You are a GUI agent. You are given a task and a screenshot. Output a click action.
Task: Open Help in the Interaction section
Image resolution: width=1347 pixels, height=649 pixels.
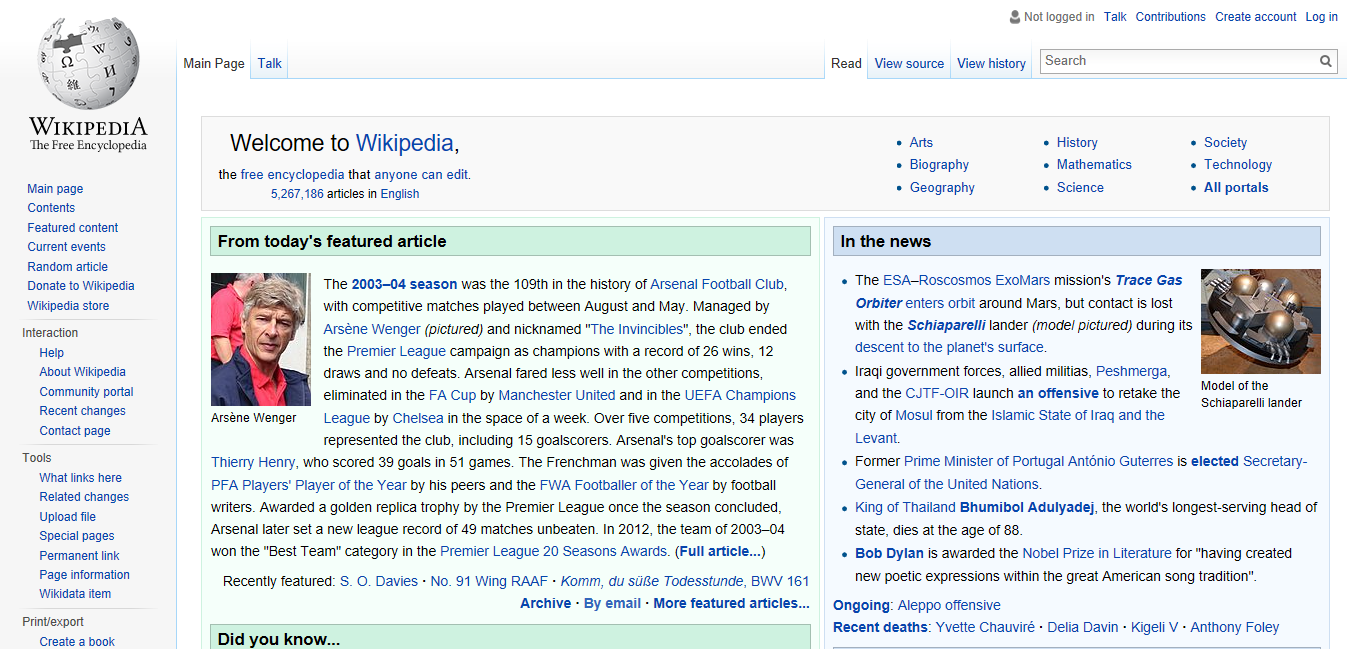click(51, 353)
